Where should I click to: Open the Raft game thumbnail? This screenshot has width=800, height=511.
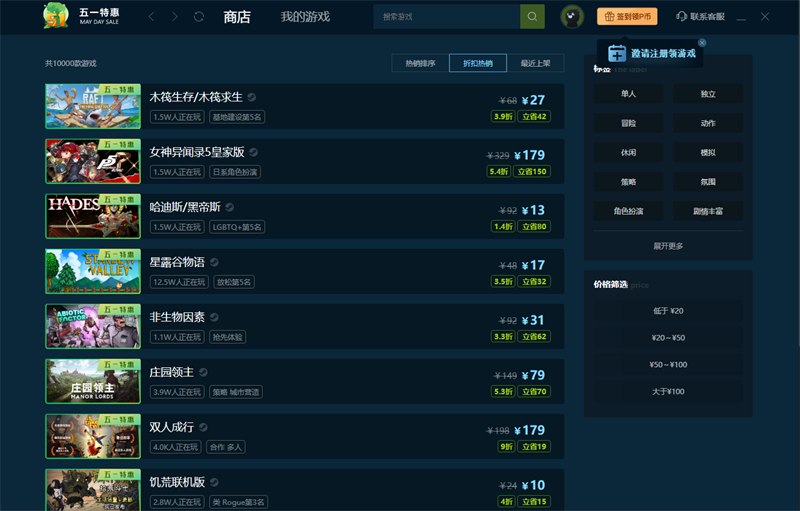click(93, 106)
